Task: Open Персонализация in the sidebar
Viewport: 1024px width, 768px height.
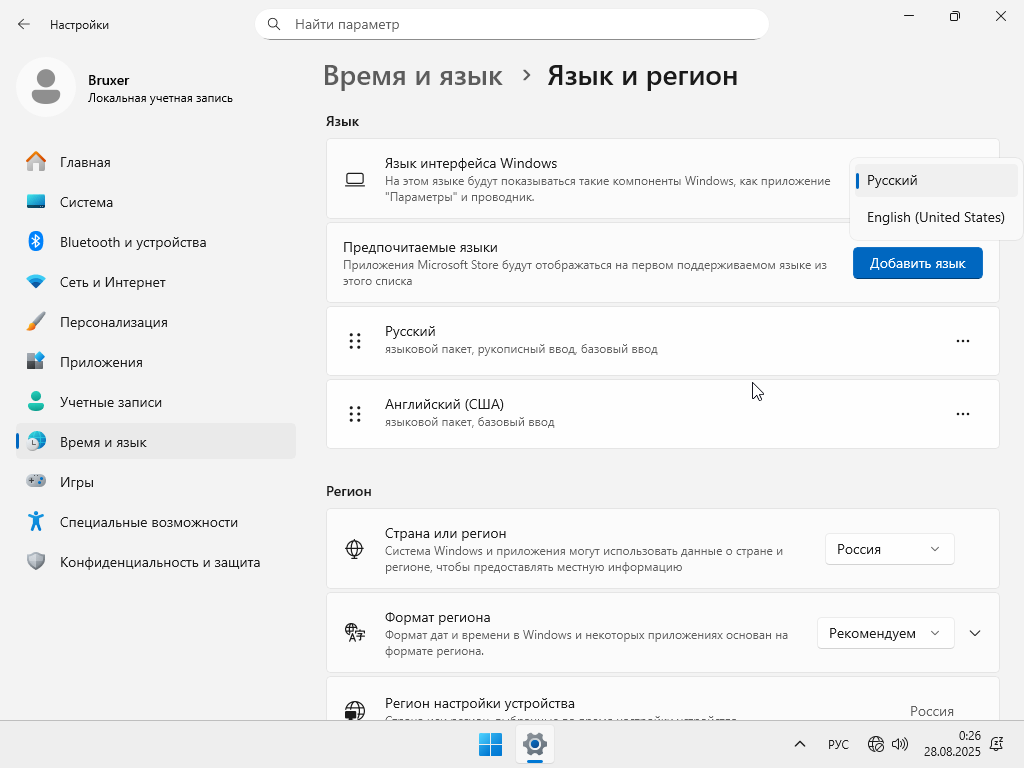Action: point(113,322)
